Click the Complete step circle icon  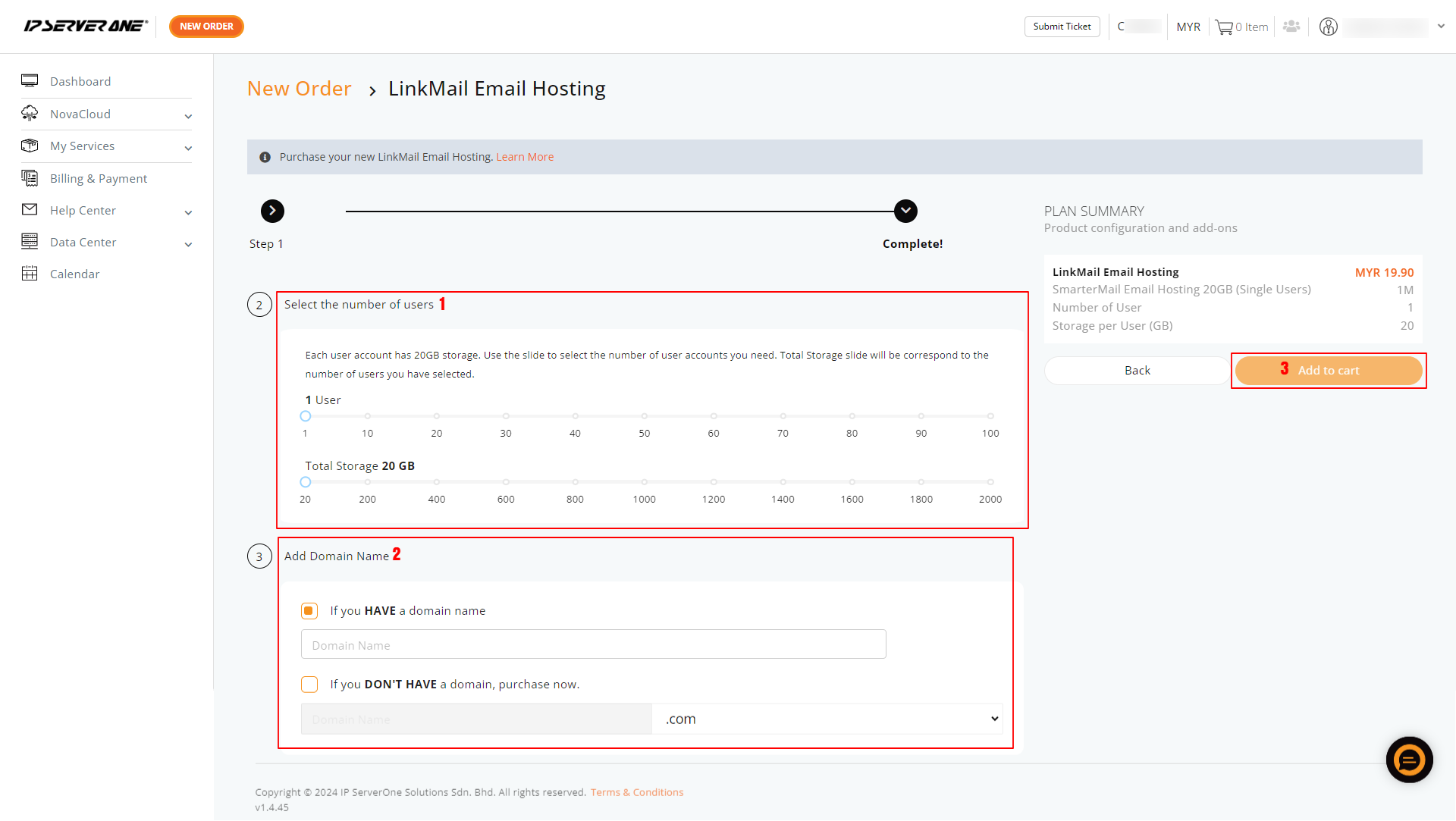(905, 211)
